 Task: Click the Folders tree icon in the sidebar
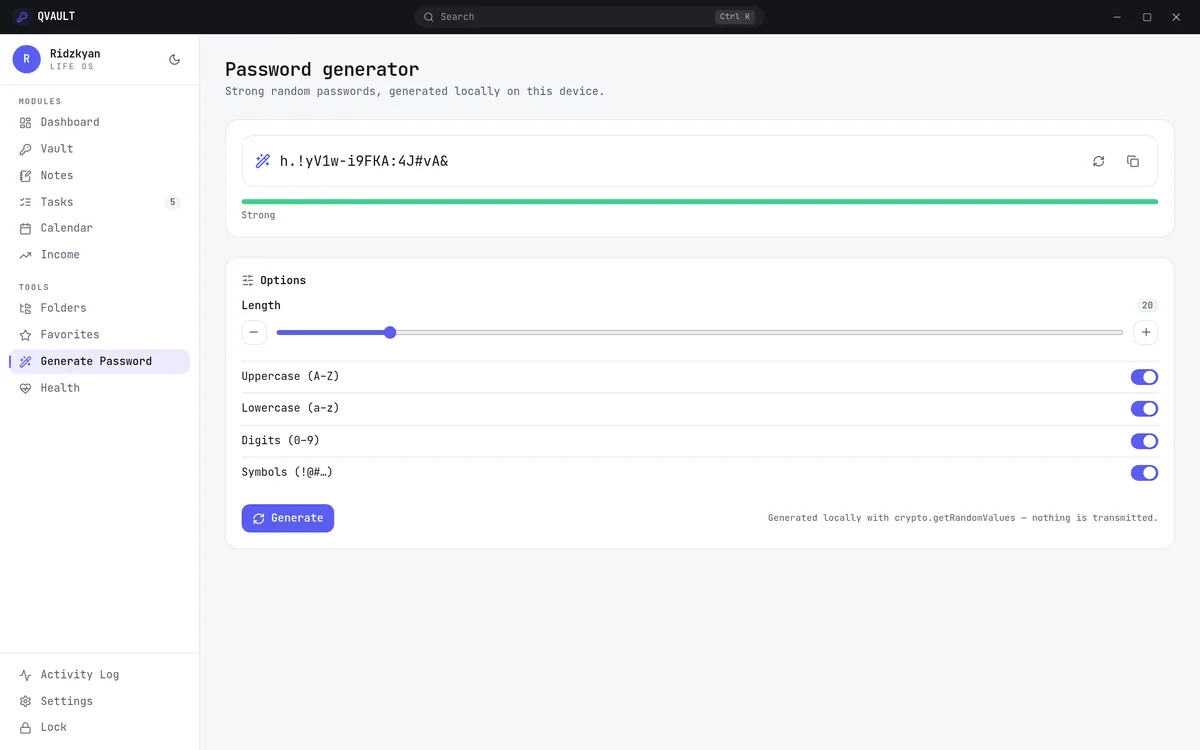coord(26,308)
